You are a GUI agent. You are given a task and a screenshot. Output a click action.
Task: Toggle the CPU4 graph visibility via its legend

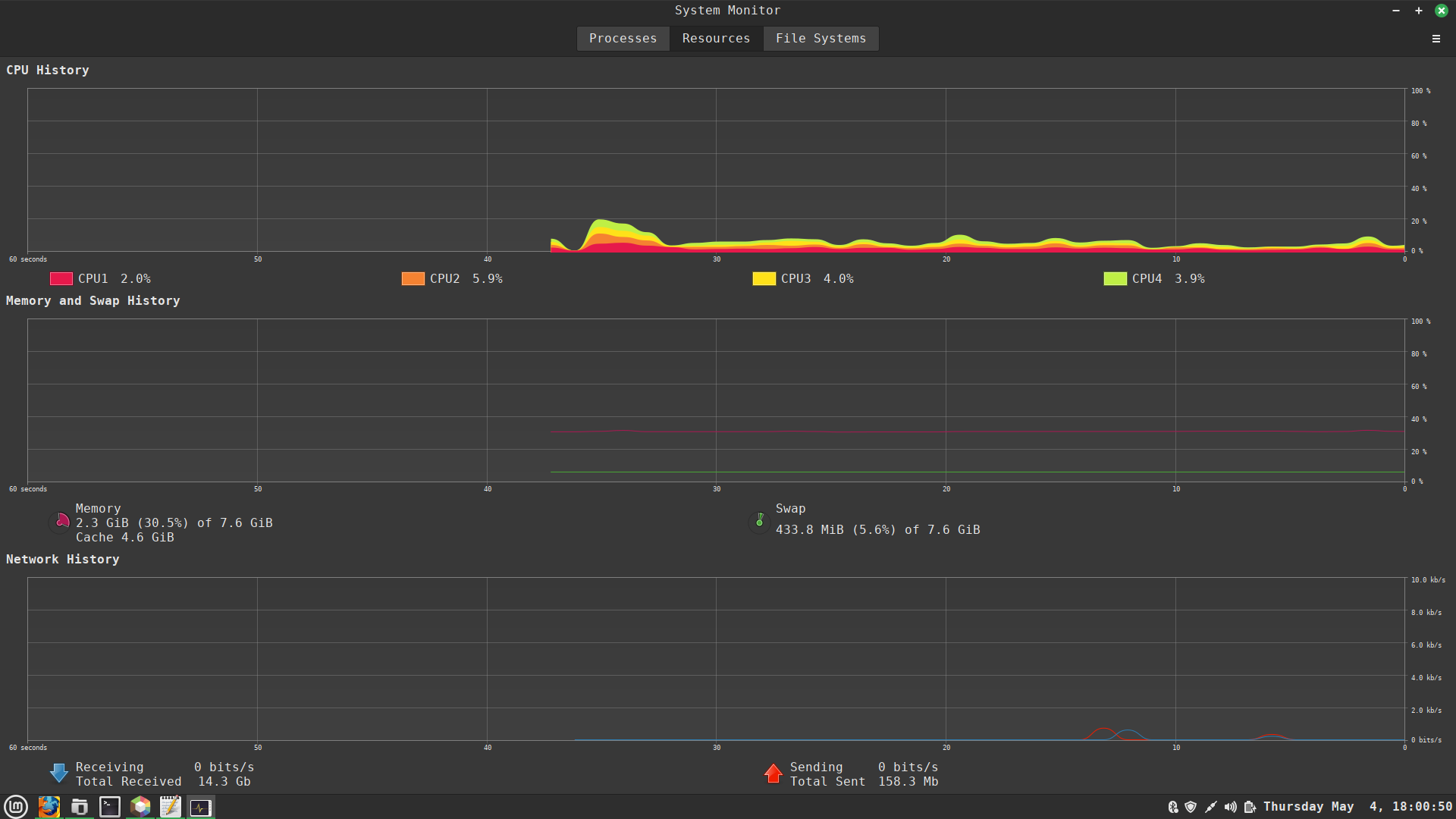(1114, 278)
